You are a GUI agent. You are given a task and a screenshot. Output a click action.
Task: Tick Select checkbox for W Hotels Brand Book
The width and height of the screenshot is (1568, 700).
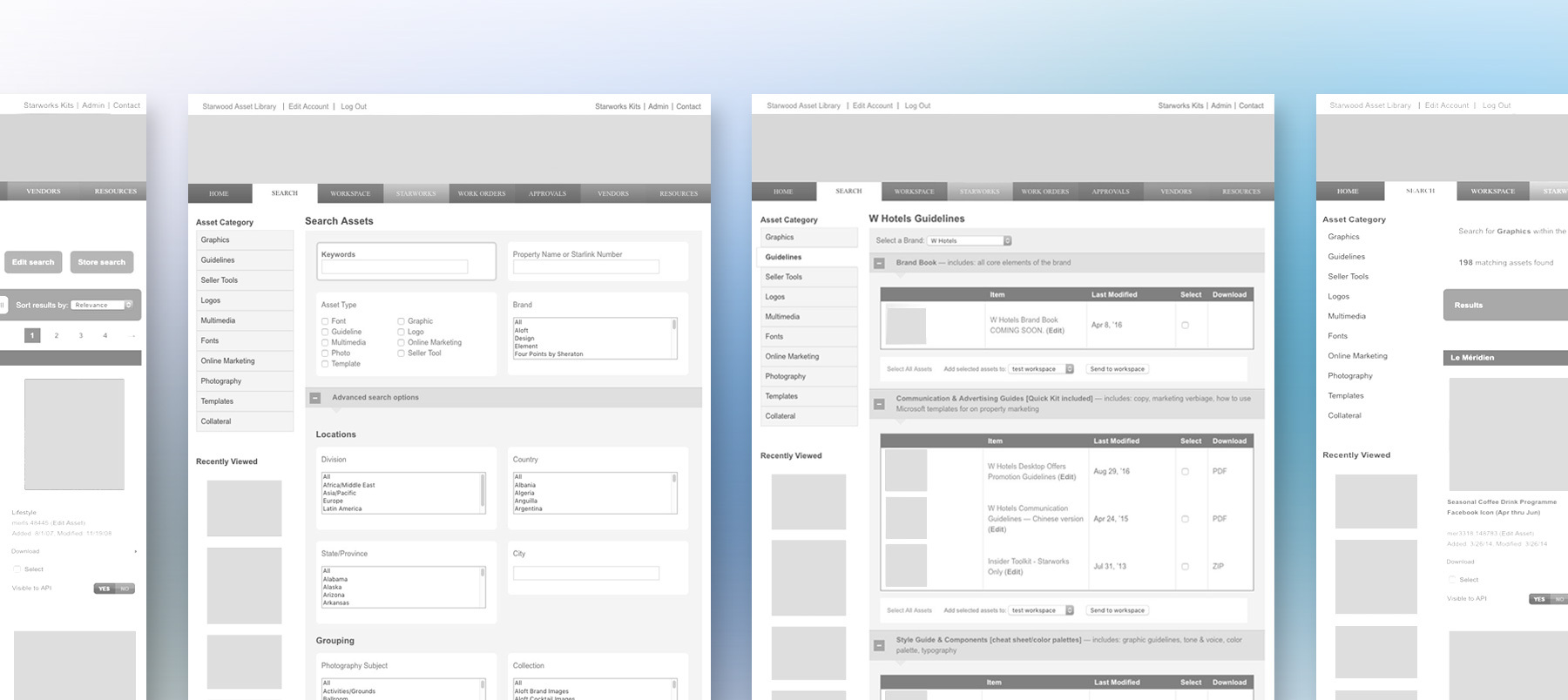tap(1185, 325)
